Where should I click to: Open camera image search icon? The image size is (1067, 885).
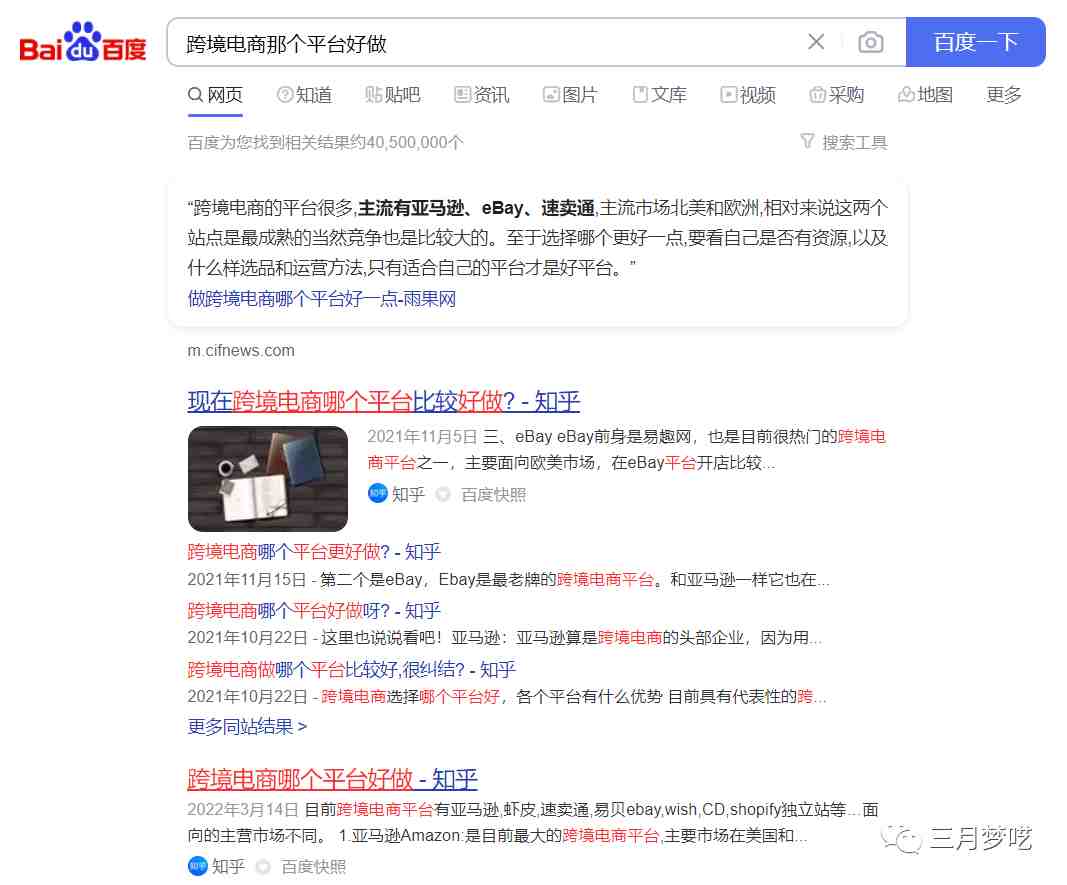tap(870, 42)
